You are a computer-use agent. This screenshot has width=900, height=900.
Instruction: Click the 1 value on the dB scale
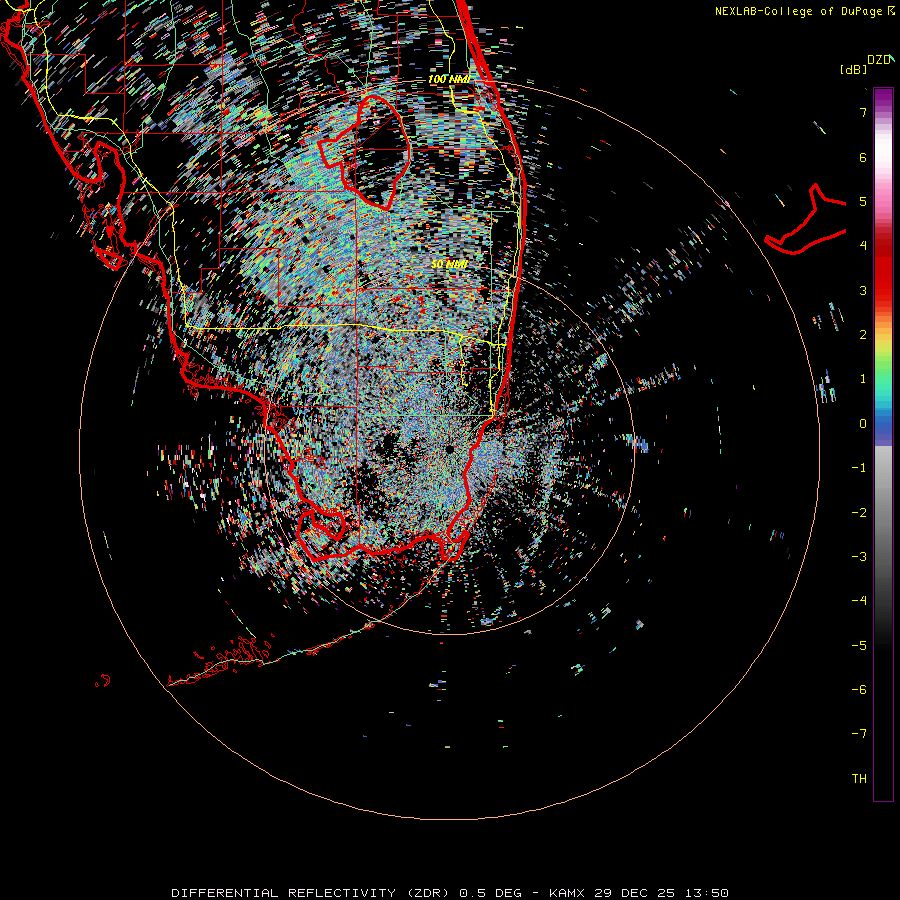(863, 379)
